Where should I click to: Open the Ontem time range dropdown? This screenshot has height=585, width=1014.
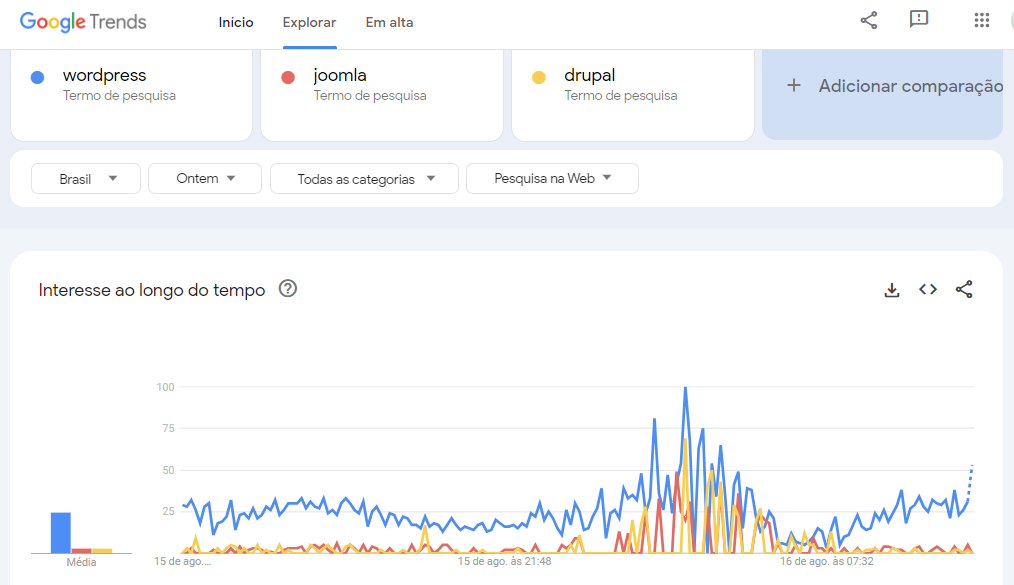pos(204,178)
